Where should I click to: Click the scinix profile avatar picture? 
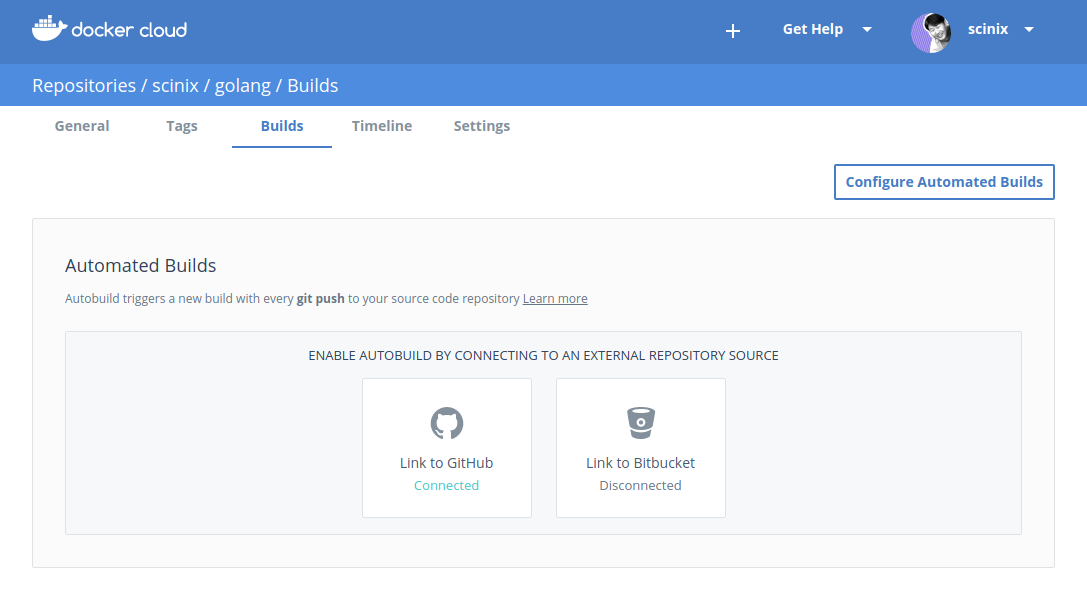pos(930,32)
